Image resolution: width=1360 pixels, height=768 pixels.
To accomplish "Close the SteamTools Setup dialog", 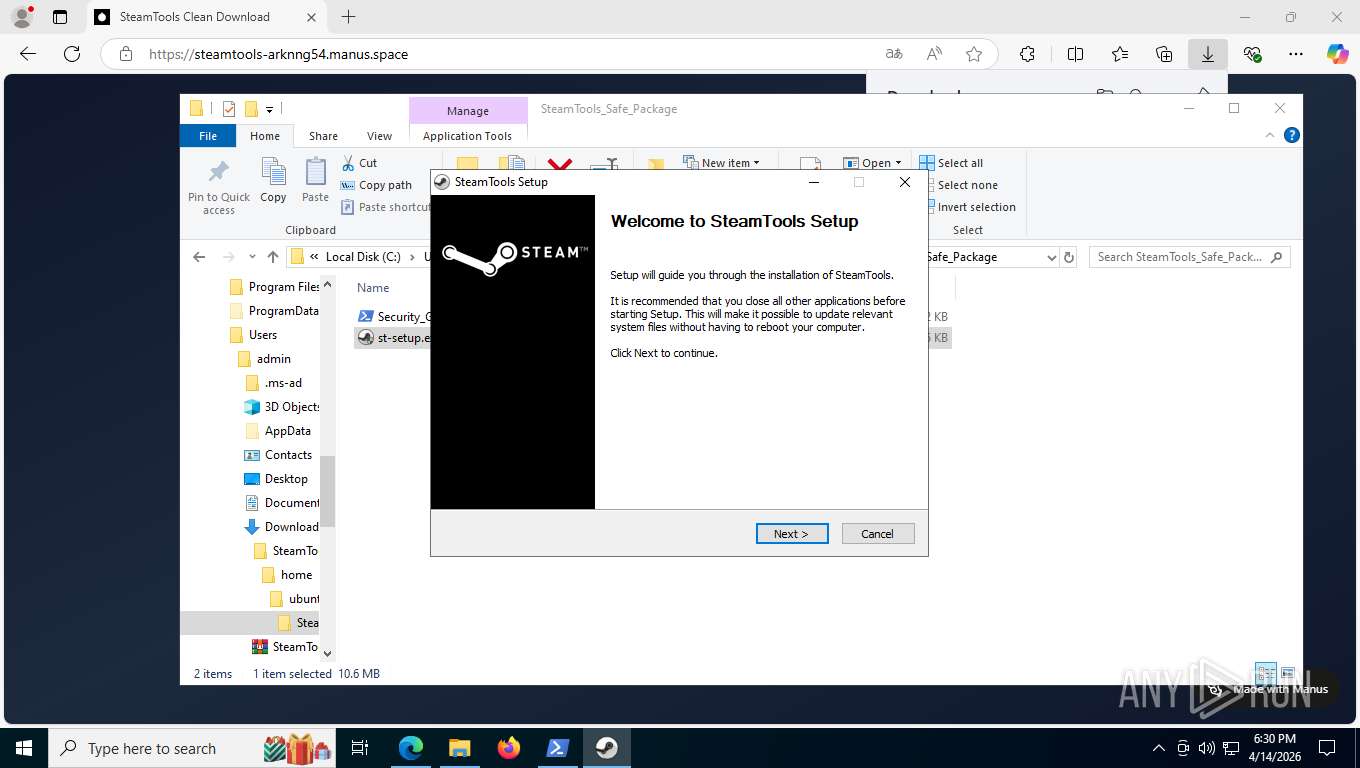I will [x=905, y=182].
